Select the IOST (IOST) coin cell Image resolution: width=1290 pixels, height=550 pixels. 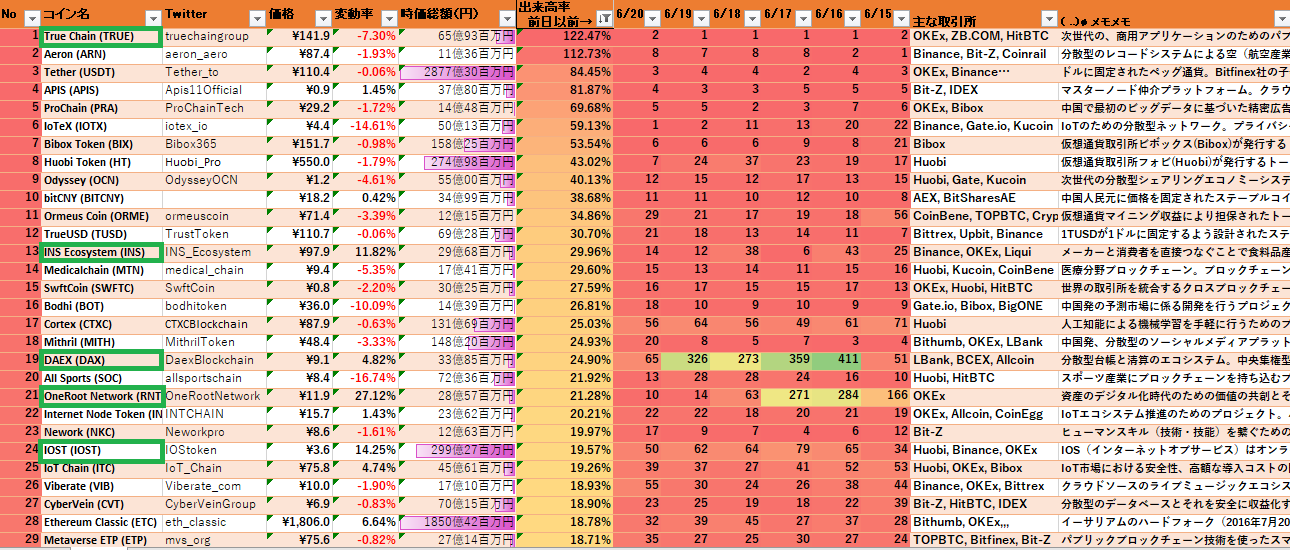(x=100, y=450)
